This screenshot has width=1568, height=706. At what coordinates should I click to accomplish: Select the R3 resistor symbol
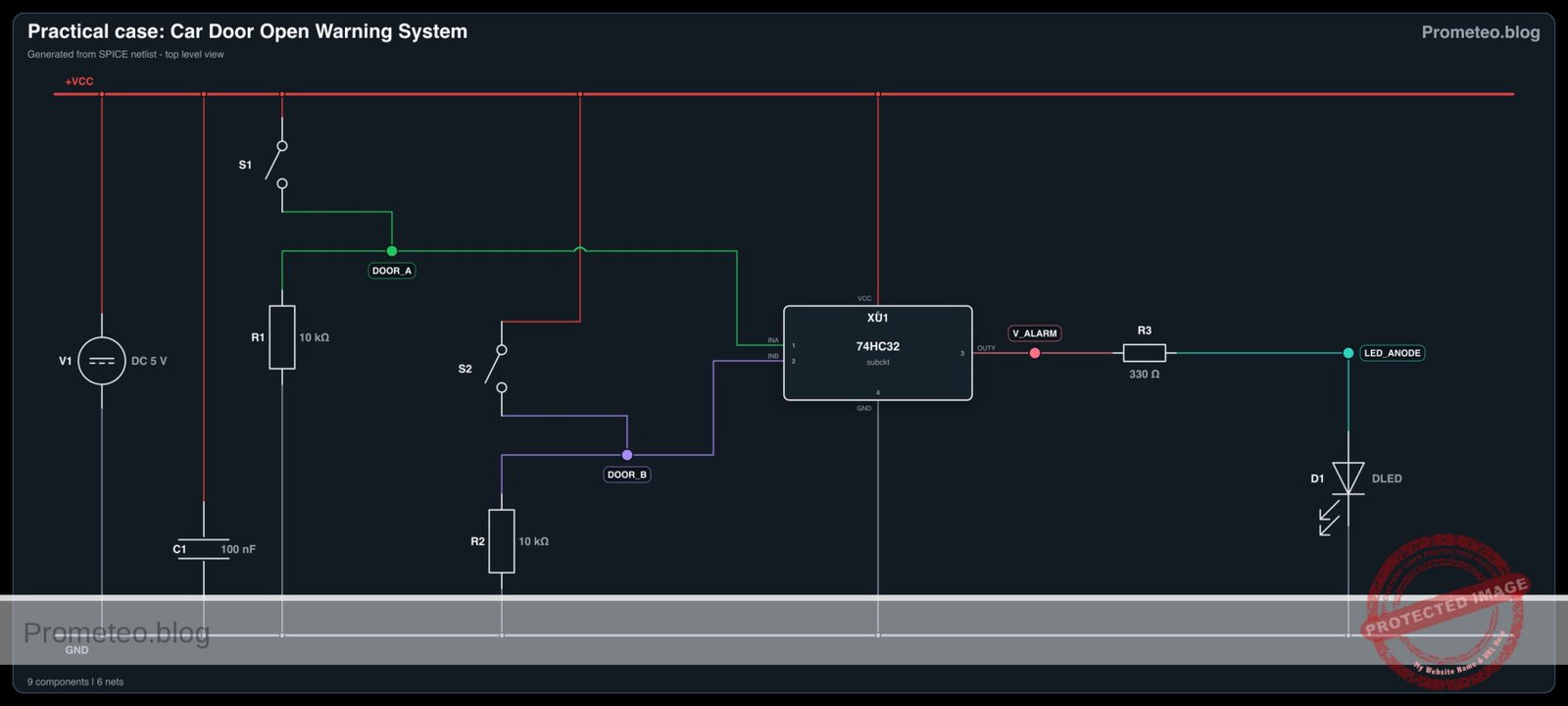coord(1144,353)
